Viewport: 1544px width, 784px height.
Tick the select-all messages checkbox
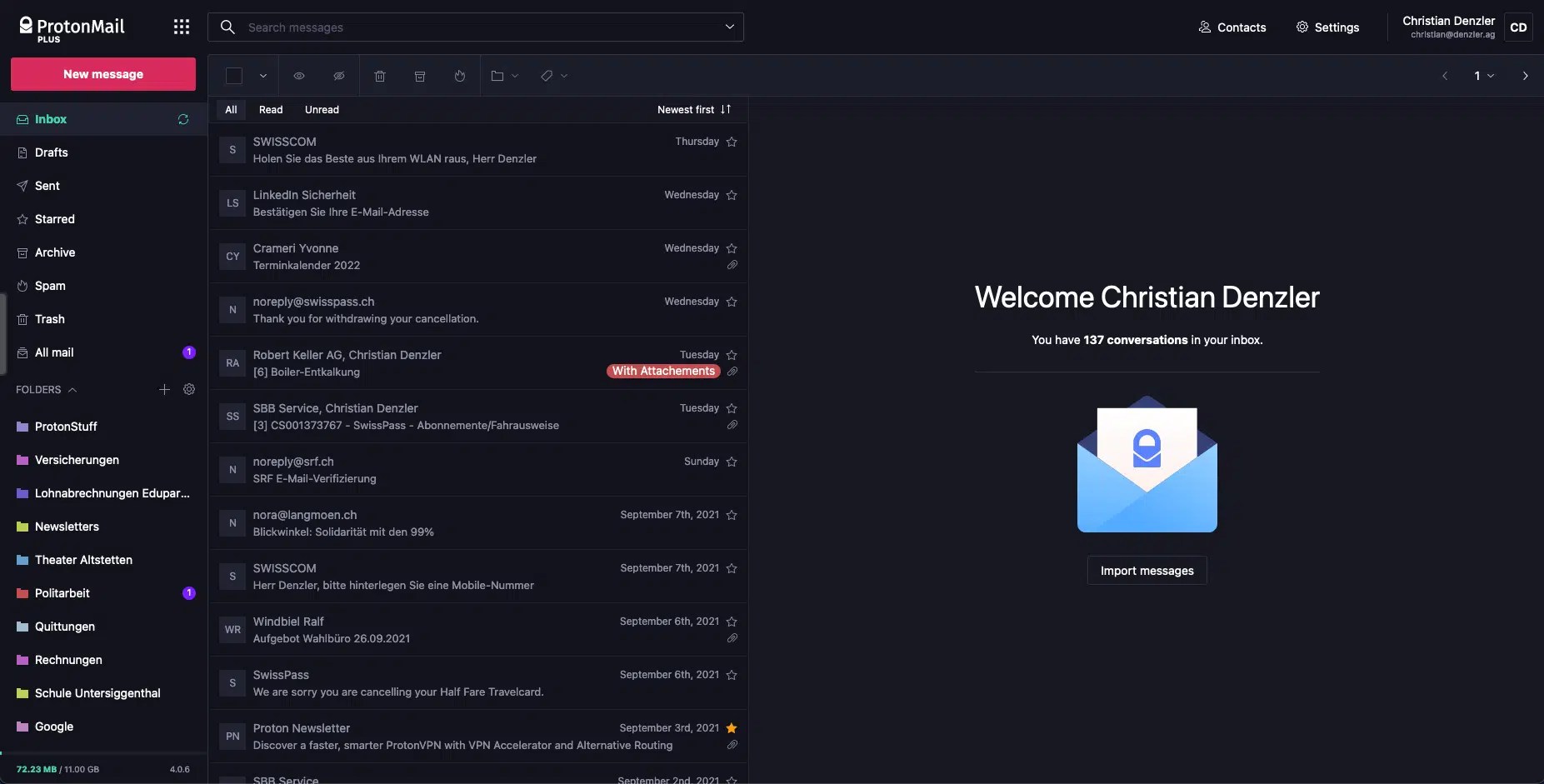click(234, 76)
